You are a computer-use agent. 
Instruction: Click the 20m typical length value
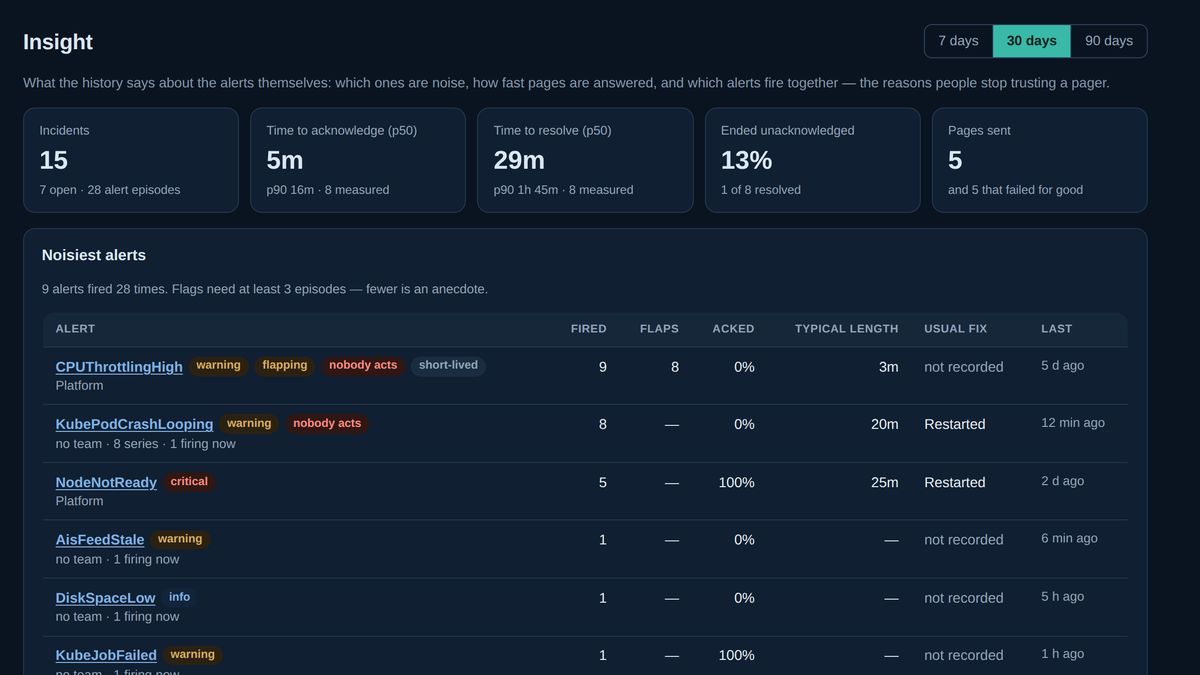tap(885, 424)
